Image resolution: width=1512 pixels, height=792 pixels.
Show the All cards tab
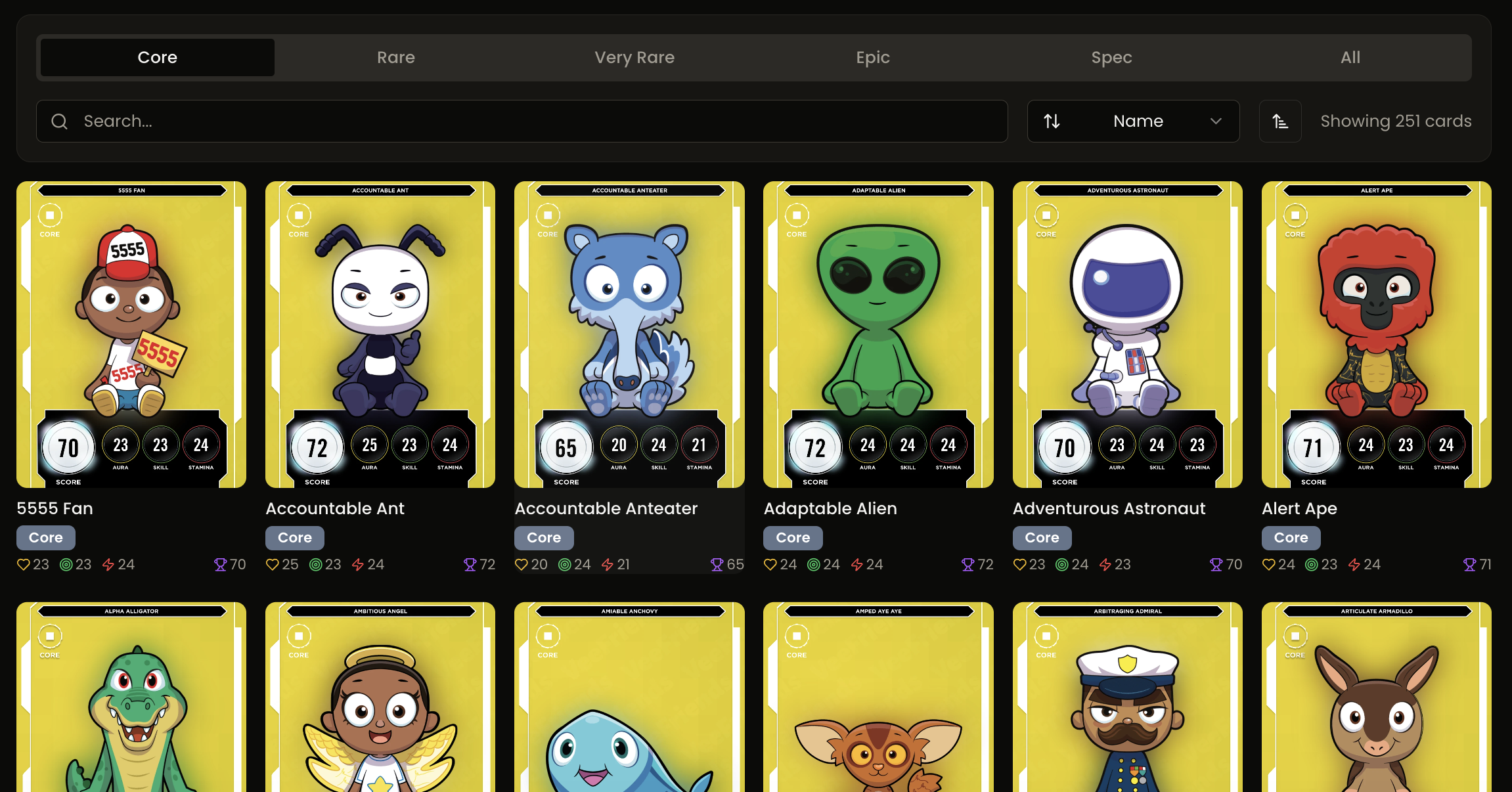1350,57
